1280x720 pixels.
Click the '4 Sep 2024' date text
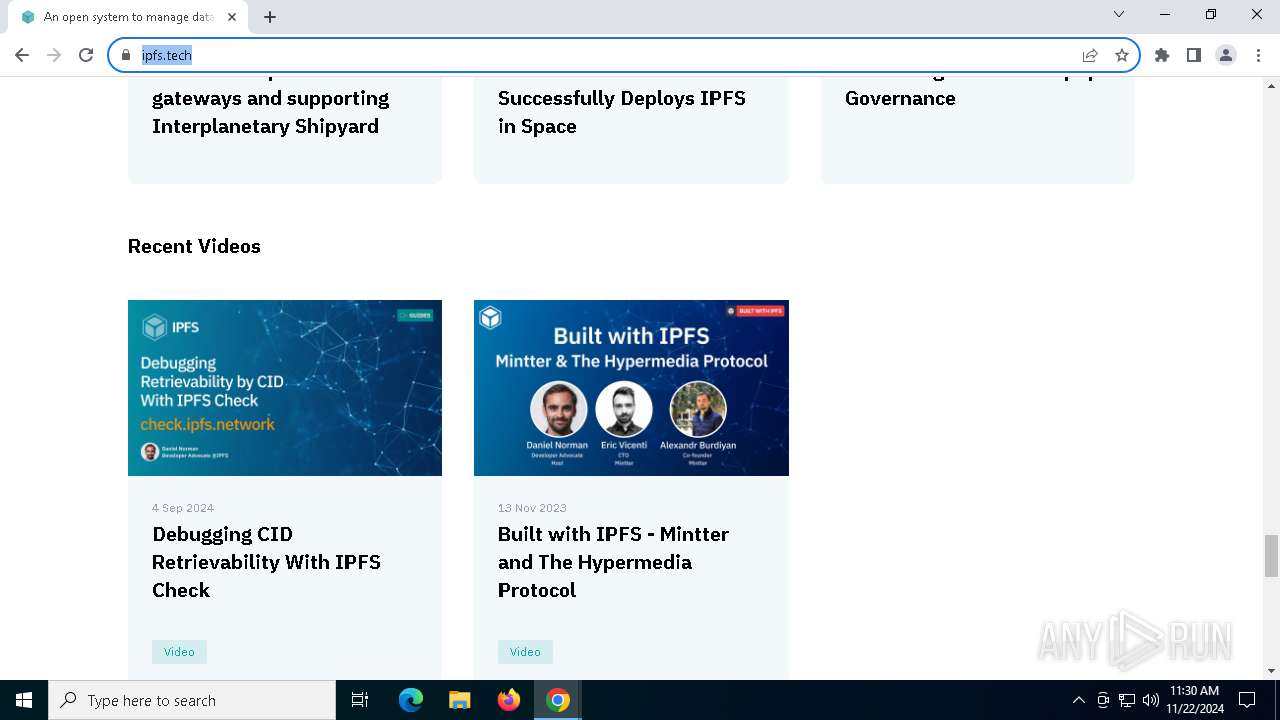(x=183, y=508)
